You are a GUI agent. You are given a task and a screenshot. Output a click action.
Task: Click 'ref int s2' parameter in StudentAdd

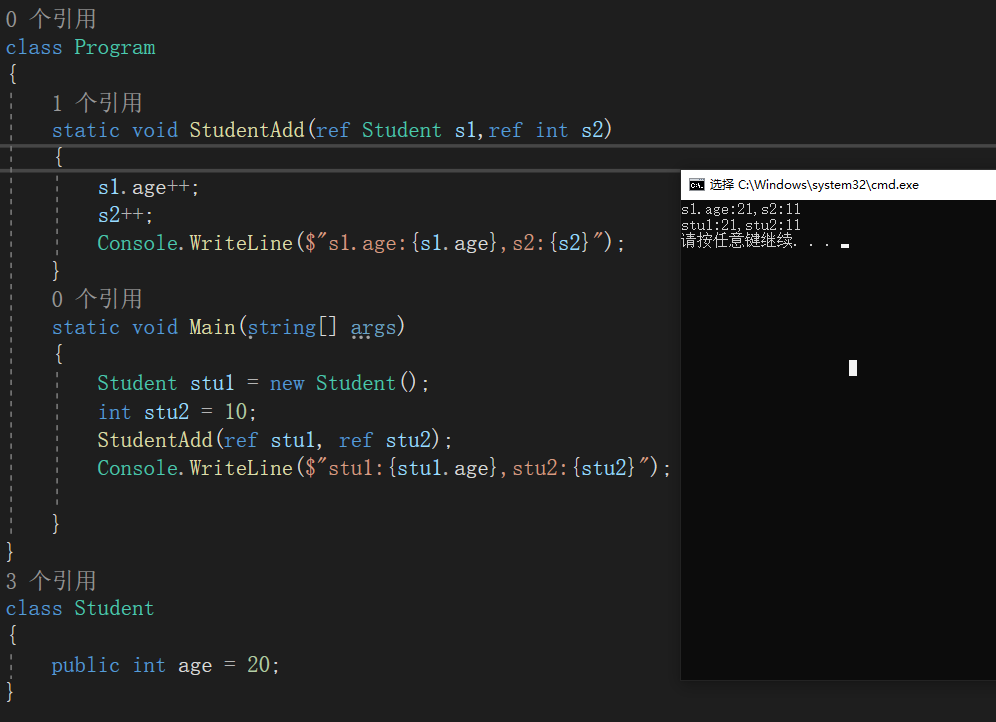tap(546, 130)
